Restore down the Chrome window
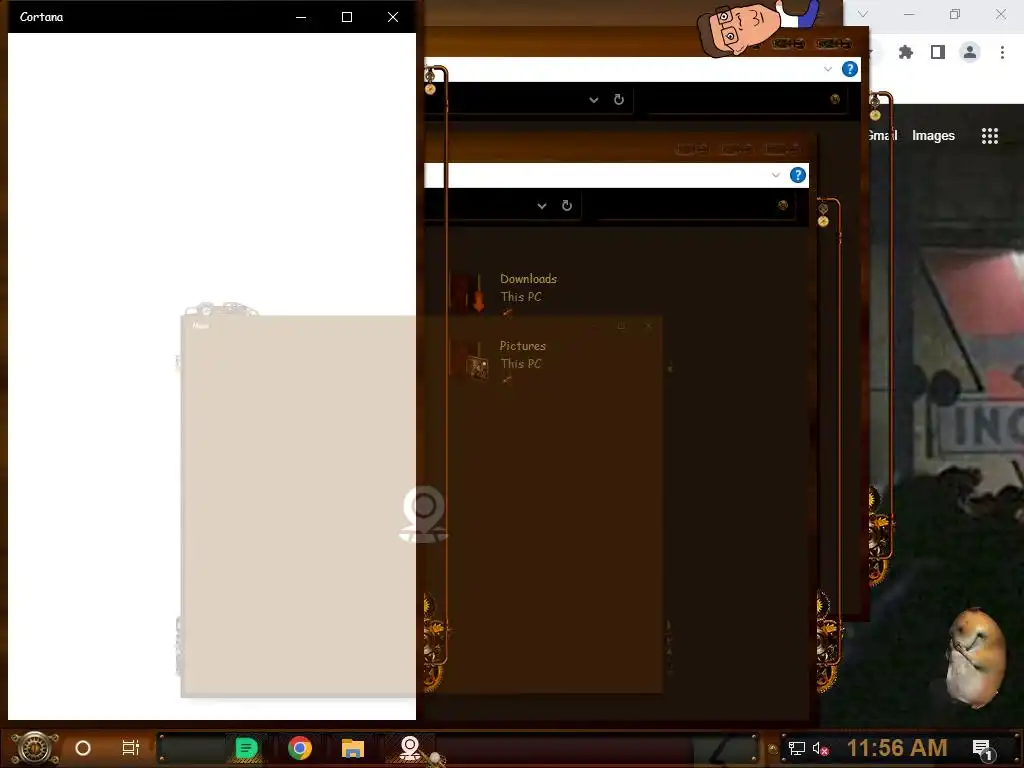Image resolution: width=1024 pixels, height=768 pixels. 955,14
